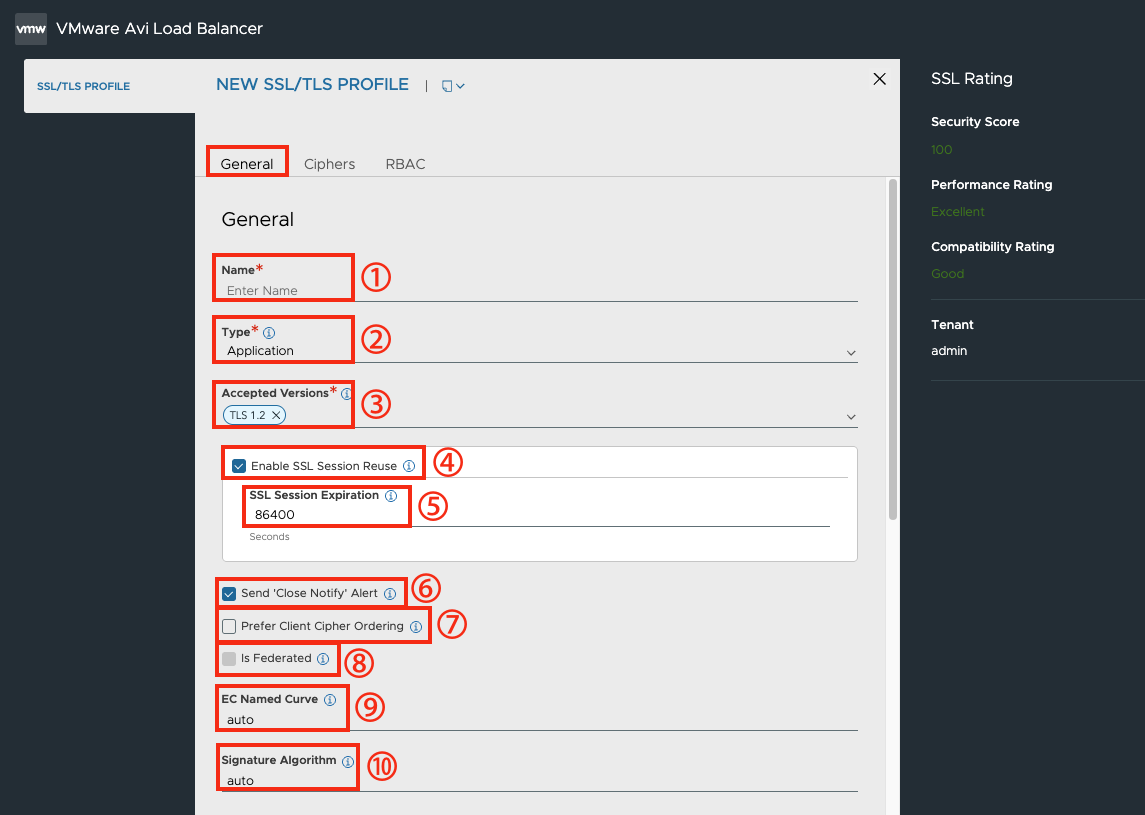Image resolution: width=1145 pixels, height=815 pixels.
Task: Click the SSL Rating heading
Action: point(971,79)
